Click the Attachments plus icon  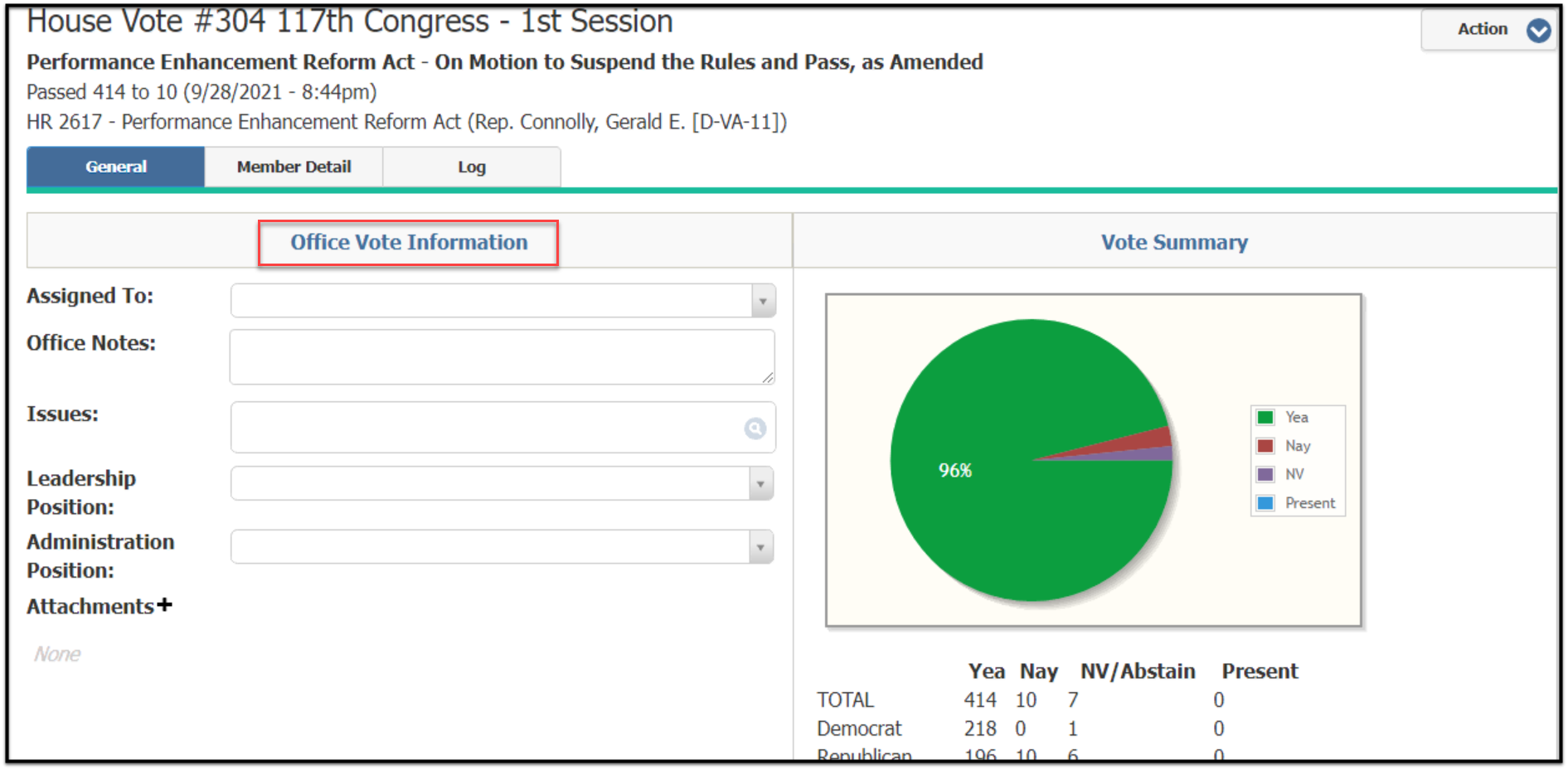164,605
